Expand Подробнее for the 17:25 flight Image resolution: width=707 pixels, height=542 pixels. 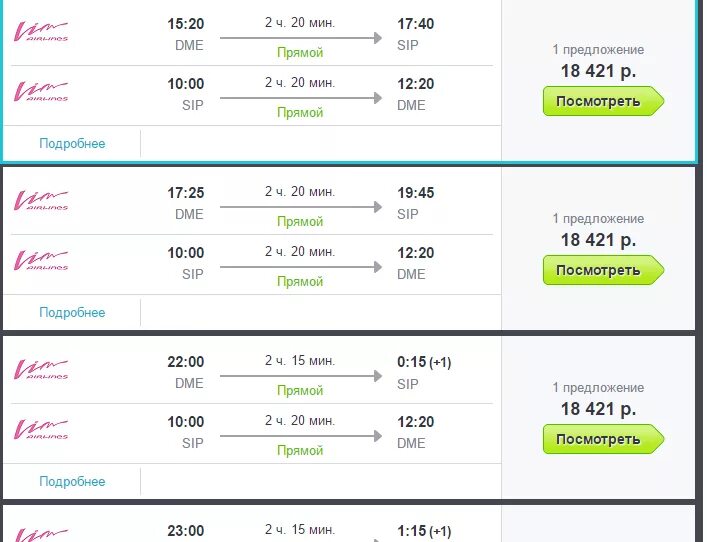tap(72, 312)
